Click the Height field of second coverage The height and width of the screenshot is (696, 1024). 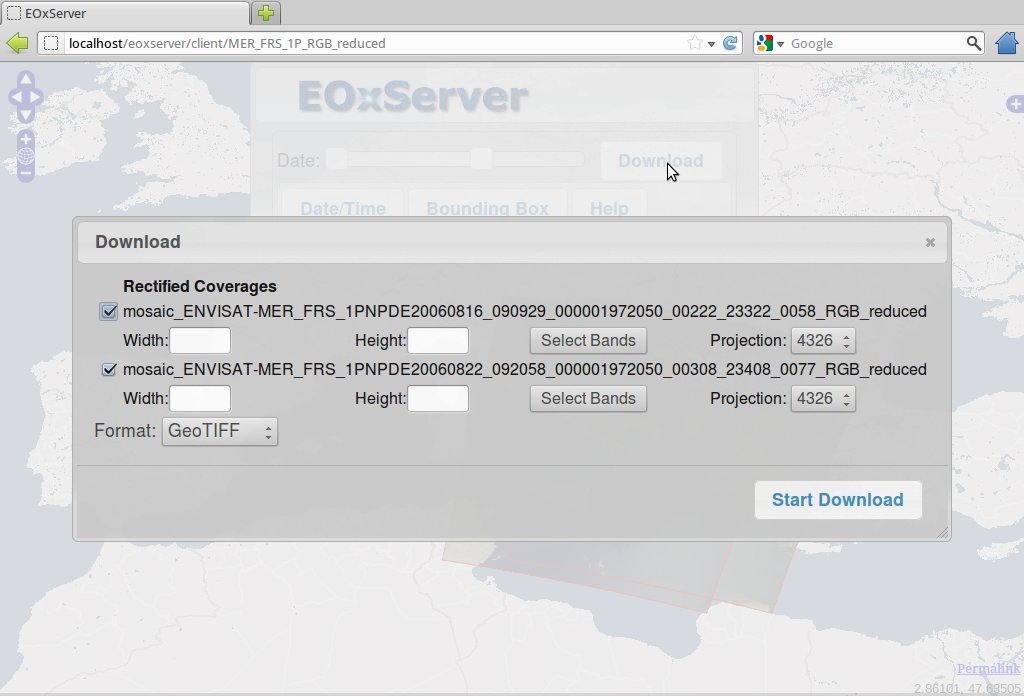click(x=438, y=399)
